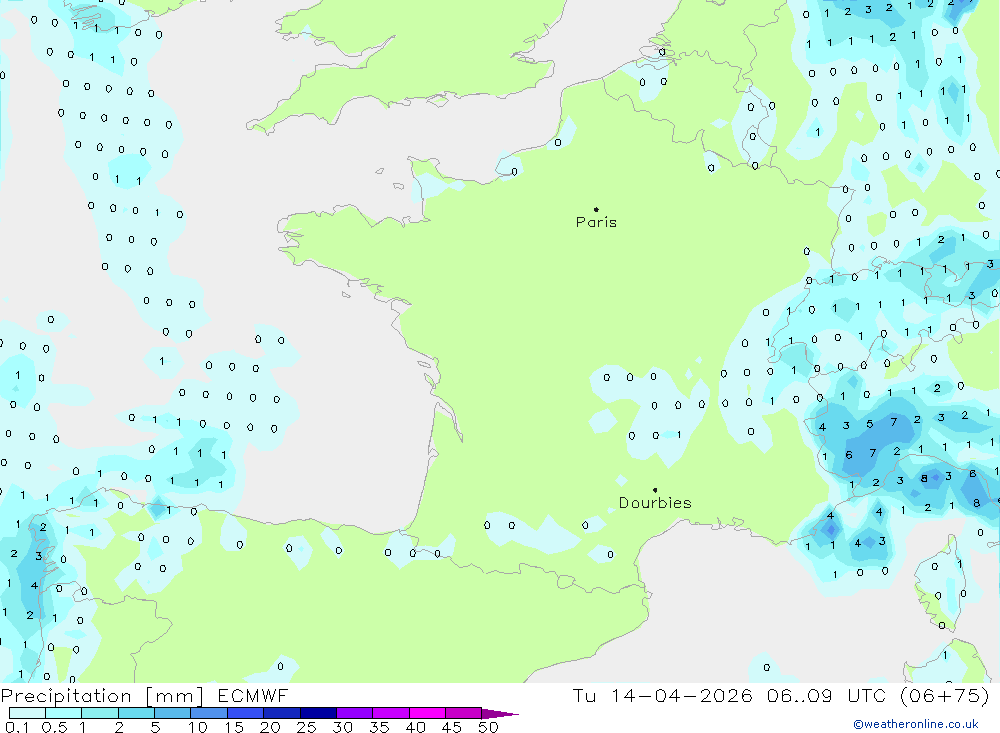Select the 15–20 mm legend swatch
This screenshot has height=733, width=1000.
tap(246, 713)
